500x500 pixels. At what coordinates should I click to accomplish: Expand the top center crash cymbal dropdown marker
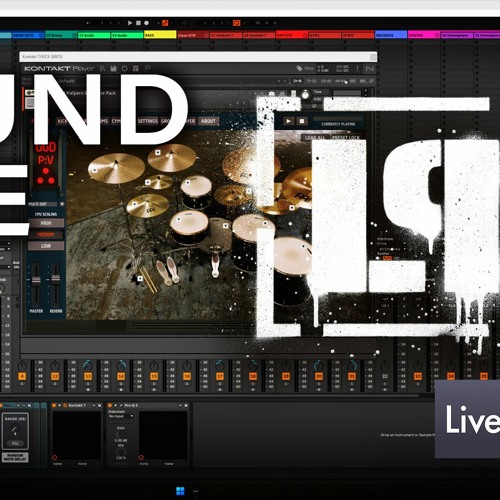pos(158,152)
